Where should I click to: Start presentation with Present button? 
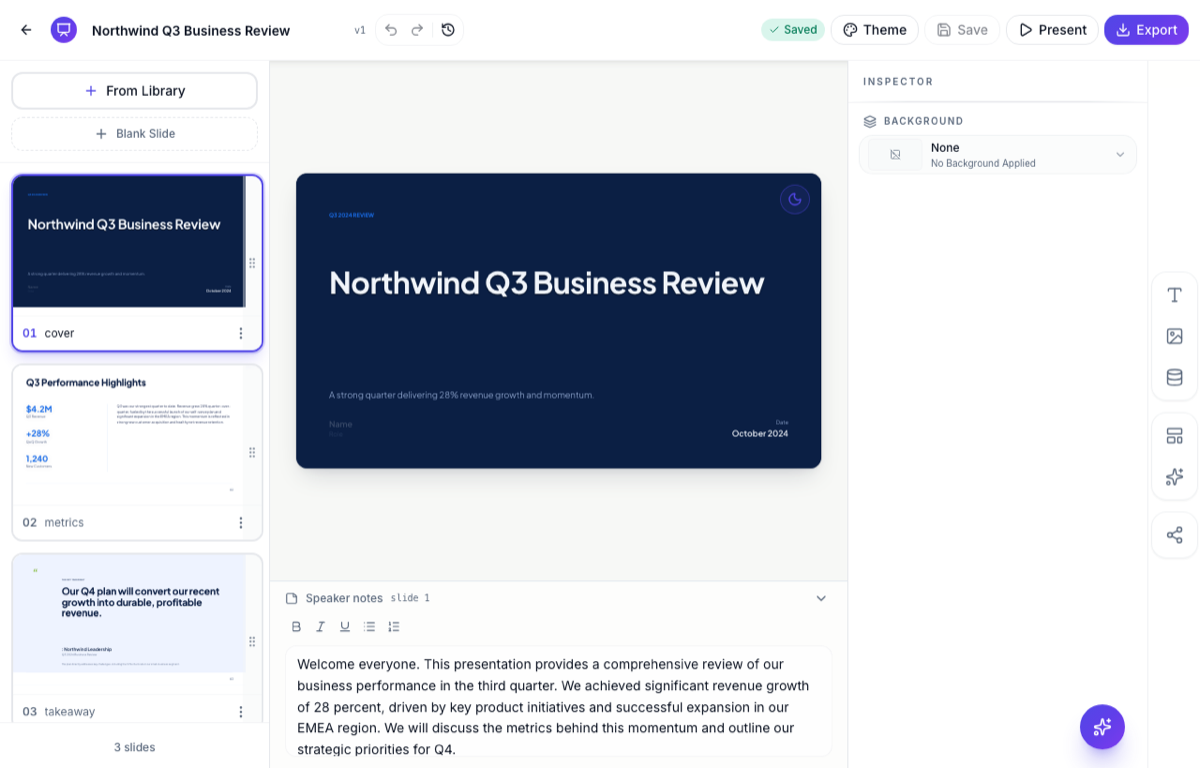tap(1052, 30)
